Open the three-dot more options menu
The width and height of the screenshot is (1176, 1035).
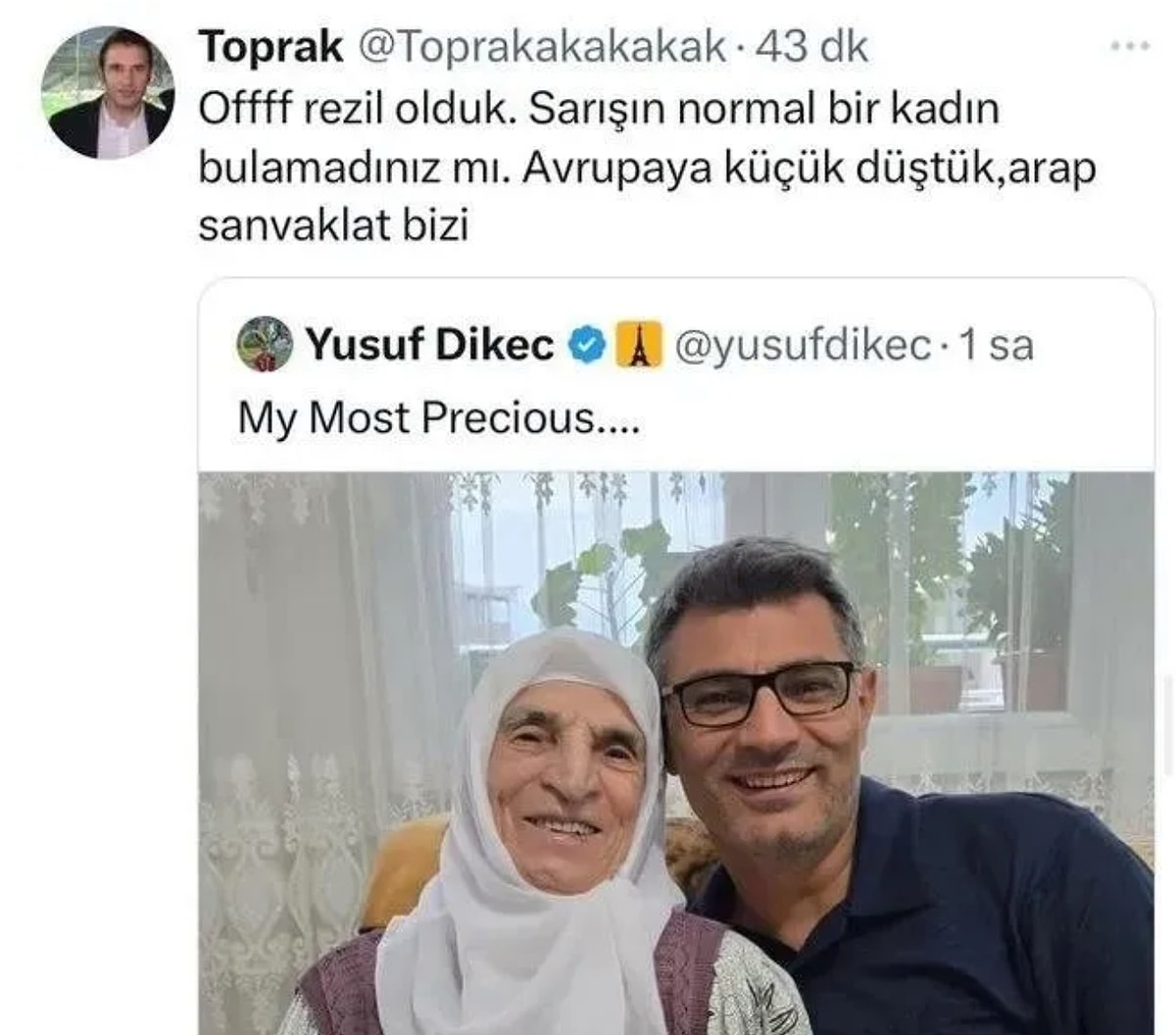click(x=1129, y=46)
